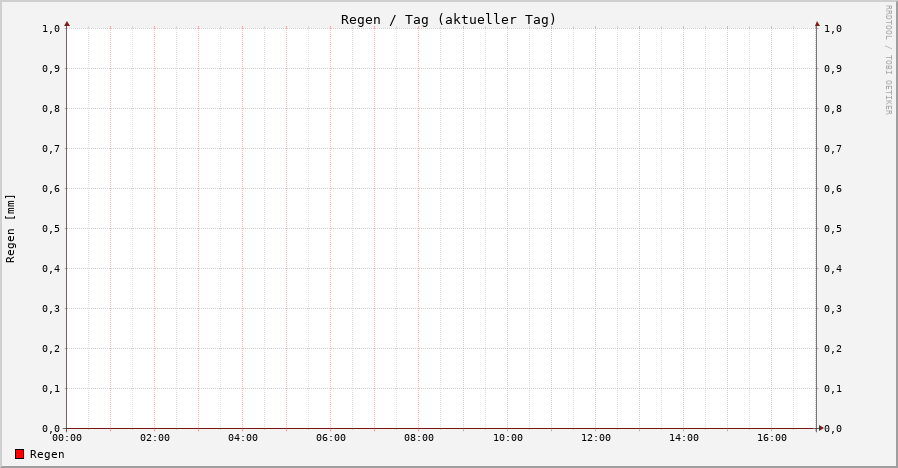Click the right axis value 0,8

tap(833, 109)
